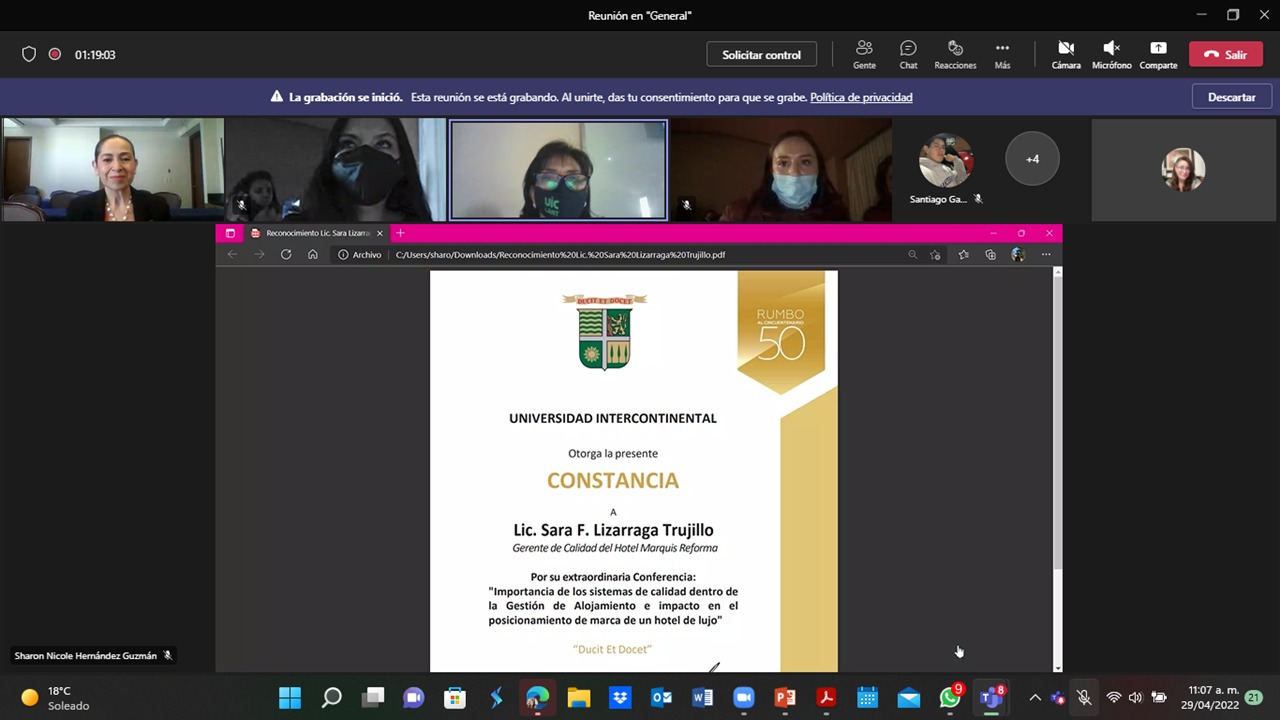Image resolution: width=1280 pixels, height=720 pixels.
Task: Open File Explorer from taskbar
Action: tap(579, 697)
